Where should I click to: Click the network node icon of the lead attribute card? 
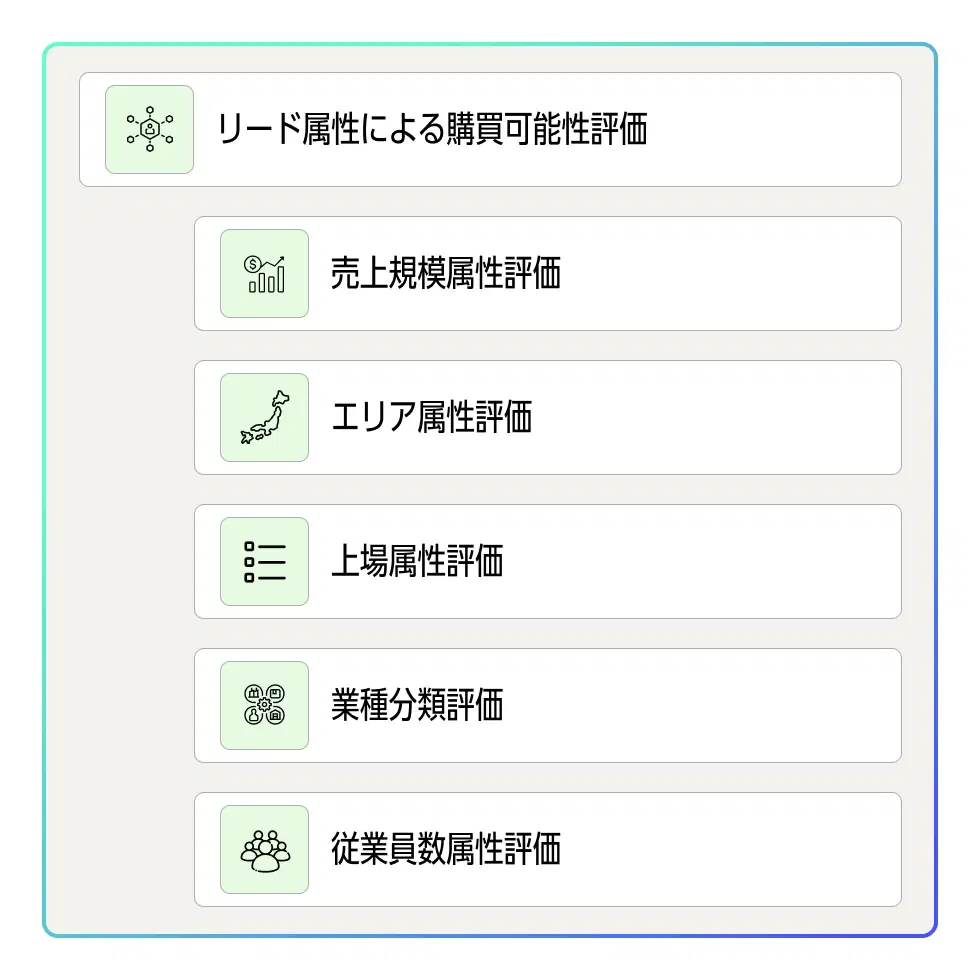click(x=149, y=130)
